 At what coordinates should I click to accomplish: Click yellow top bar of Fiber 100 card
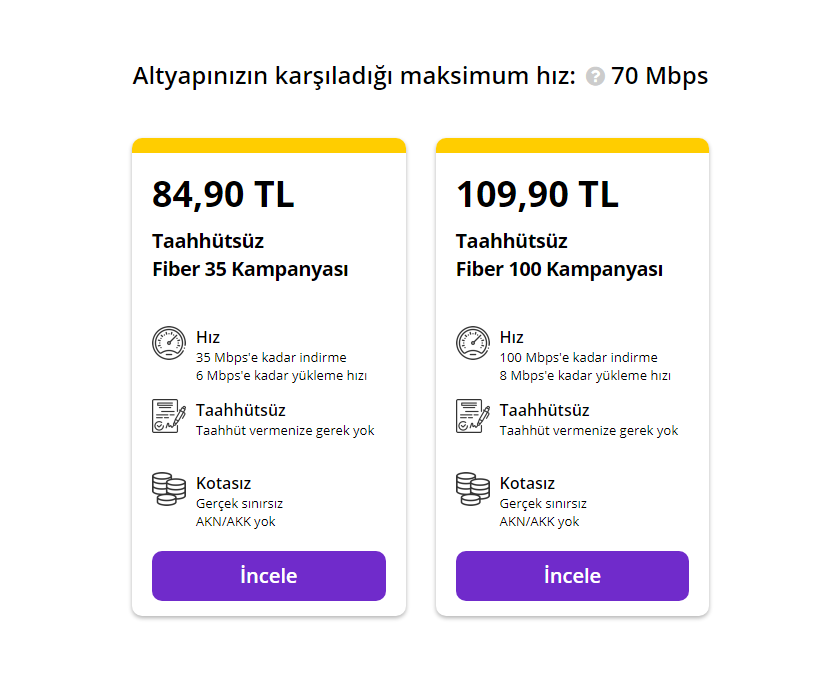pos(572,145)
